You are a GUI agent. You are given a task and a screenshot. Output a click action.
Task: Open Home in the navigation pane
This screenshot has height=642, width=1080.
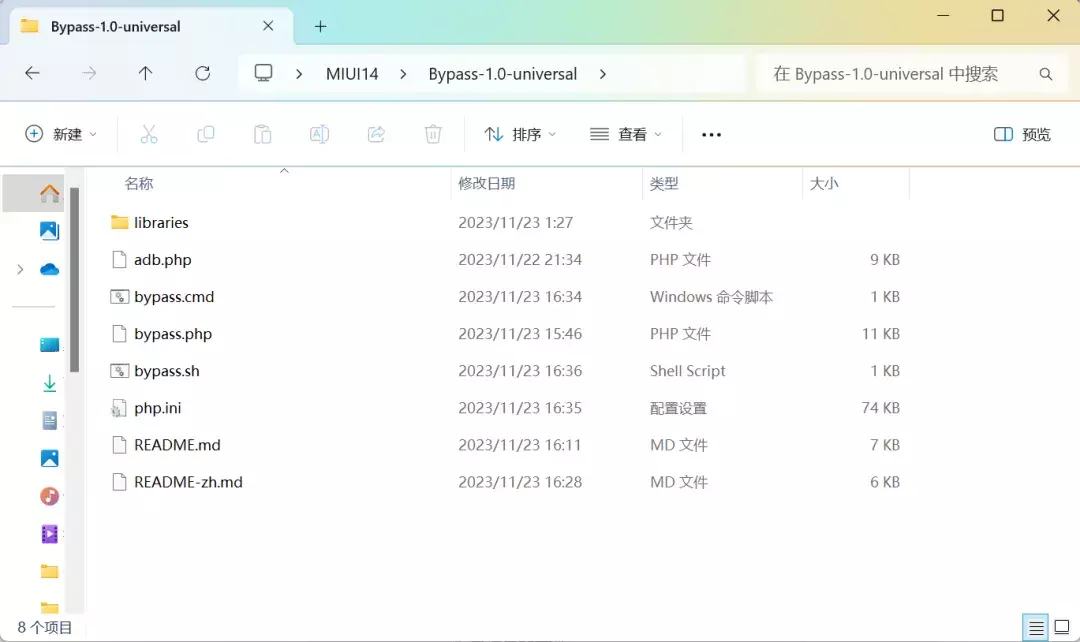[49, 194]
